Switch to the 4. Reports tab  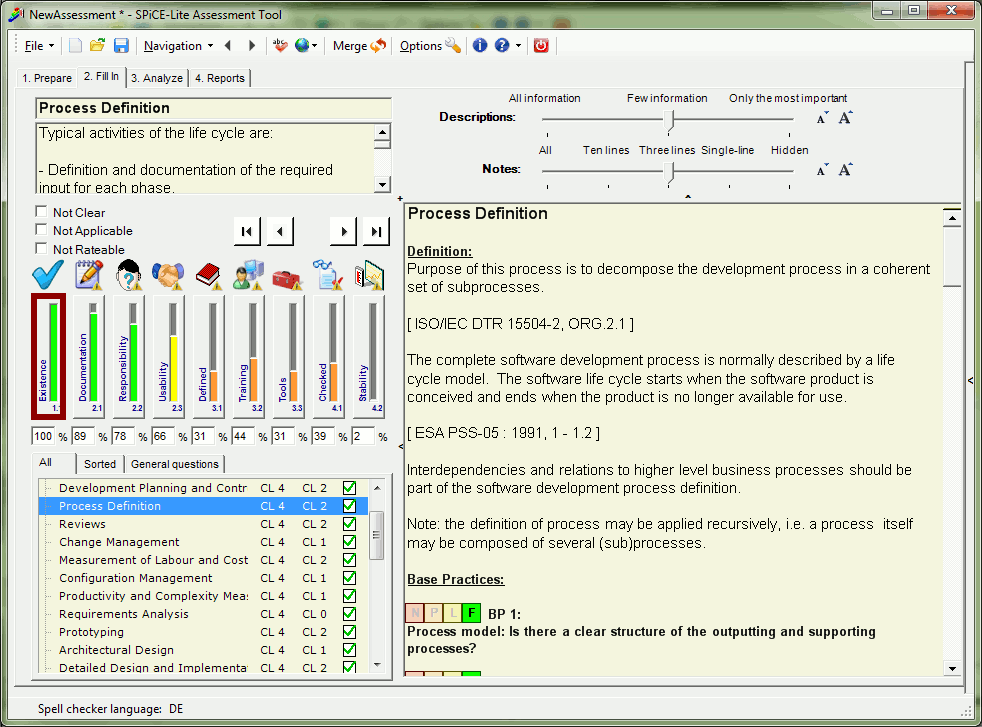pos(220,78)
